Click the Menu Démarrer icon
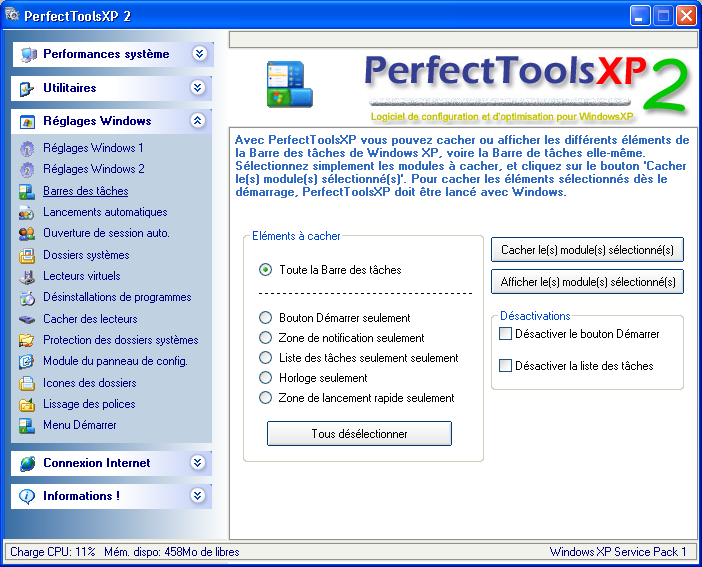 27,425
